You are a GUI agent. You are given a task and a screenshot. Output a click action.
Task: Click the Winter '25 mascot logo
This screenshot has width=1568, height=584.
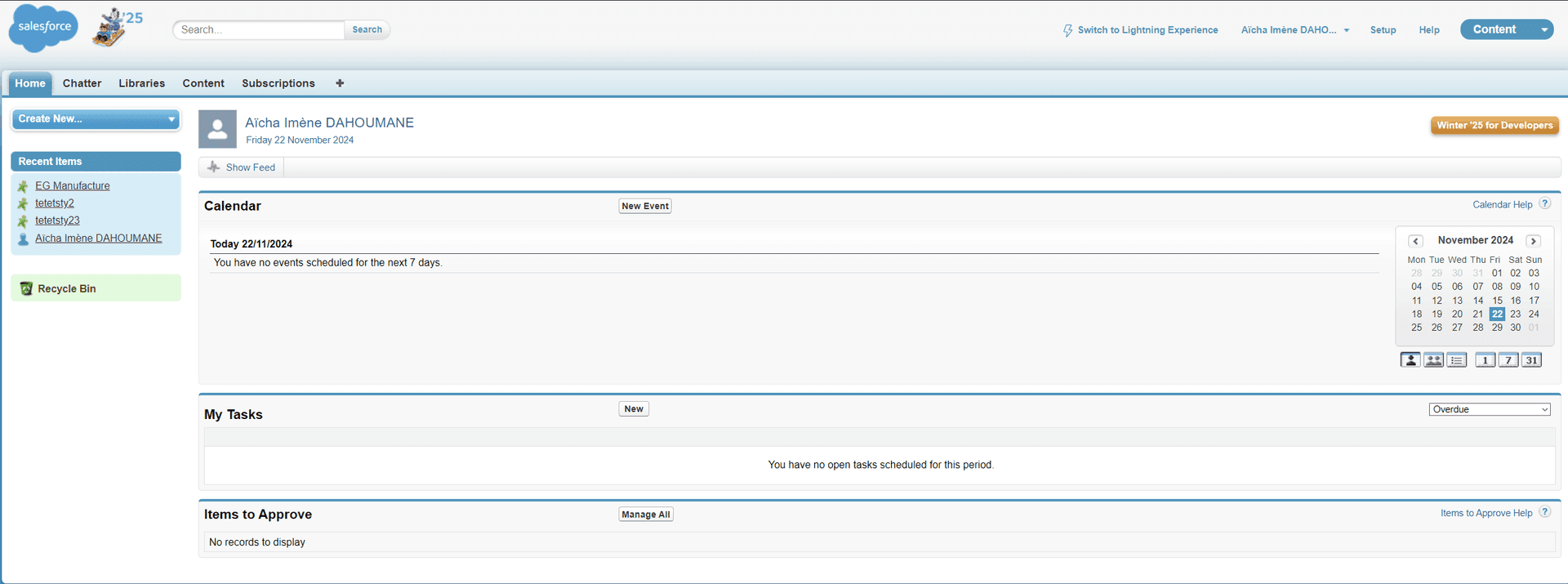[x=117, y=28]
